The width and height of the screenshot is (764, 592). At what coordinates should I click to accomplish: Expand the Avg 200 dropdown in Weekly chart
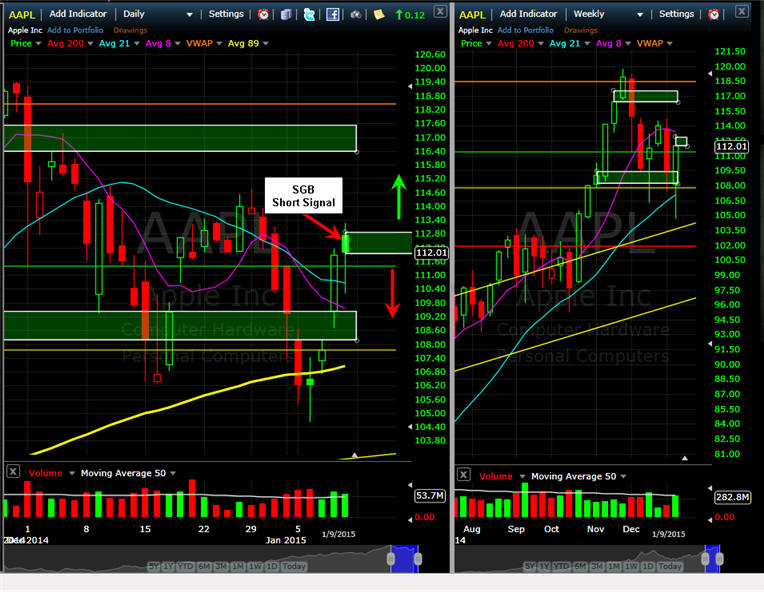tap(540, 44)
